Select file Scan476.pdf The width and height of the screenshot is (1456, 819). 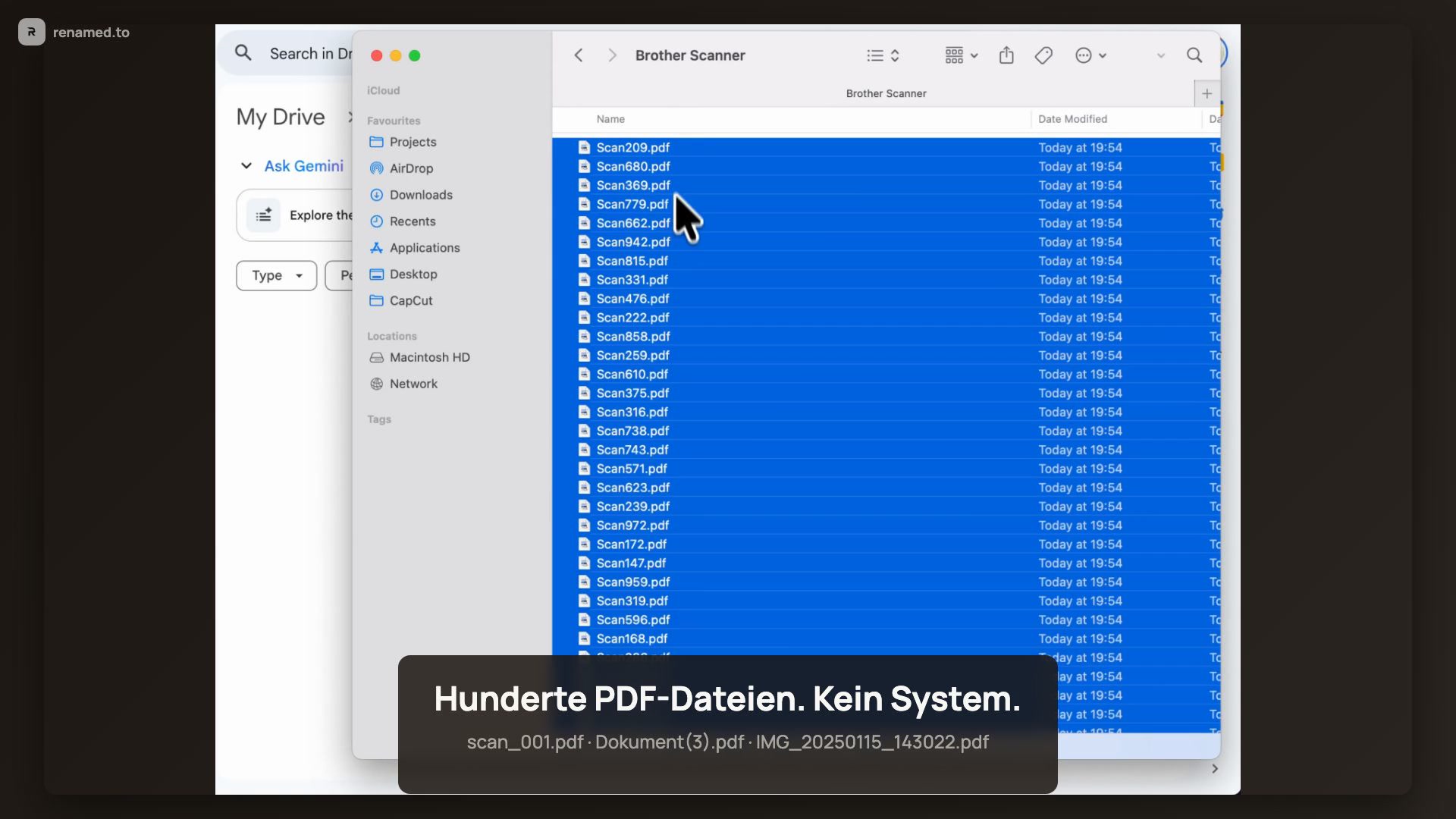[x=886, y=299]
